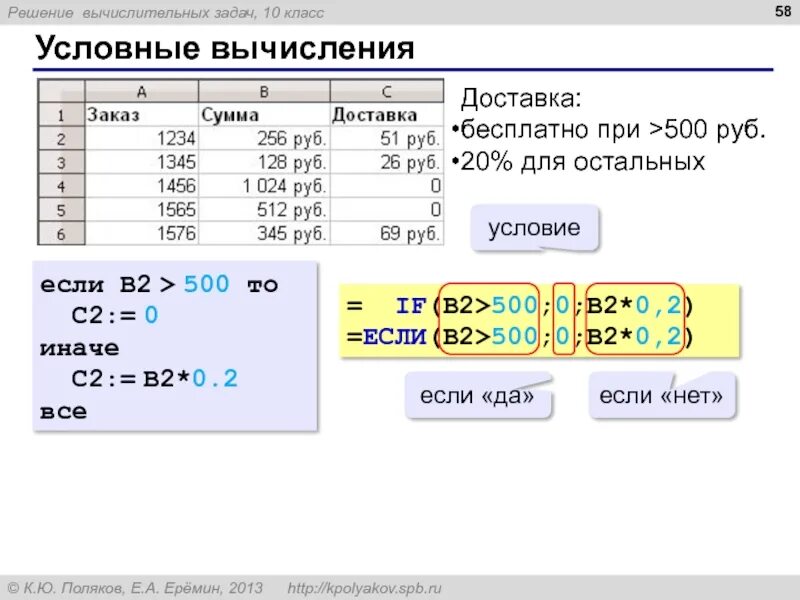Click the если «нет» callout
800x600 pixels.
(x=662, y=396)
